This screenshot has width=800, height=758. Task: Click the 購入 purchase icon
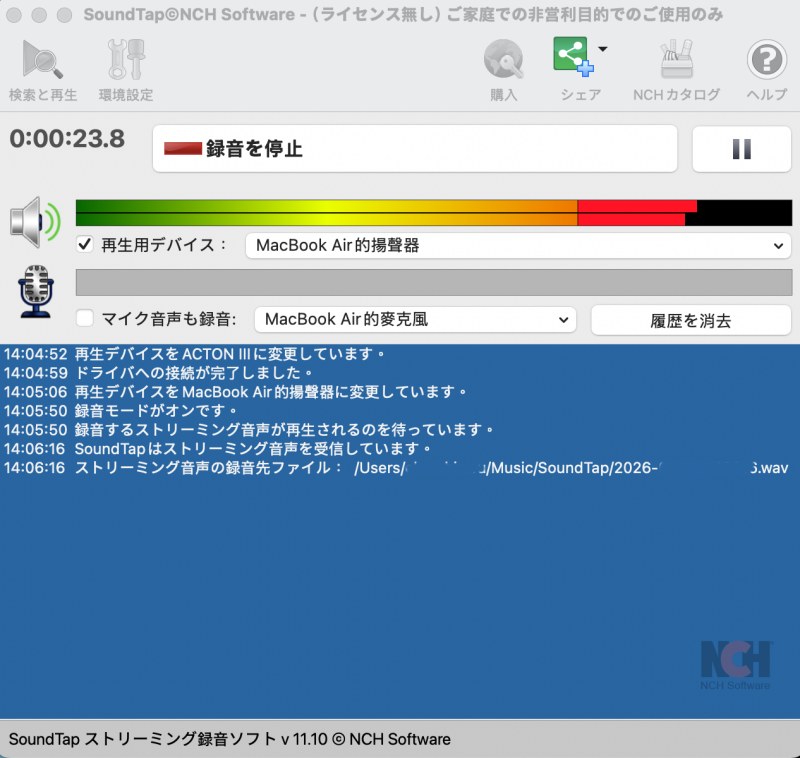pyautogui.click(x=504, y=70)
